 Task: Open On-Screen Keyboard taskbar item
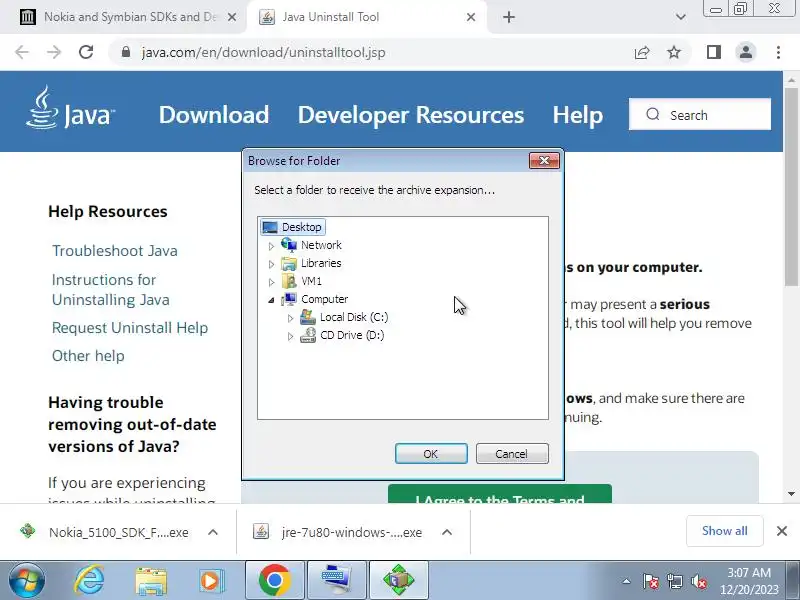[x=336, y=580]
